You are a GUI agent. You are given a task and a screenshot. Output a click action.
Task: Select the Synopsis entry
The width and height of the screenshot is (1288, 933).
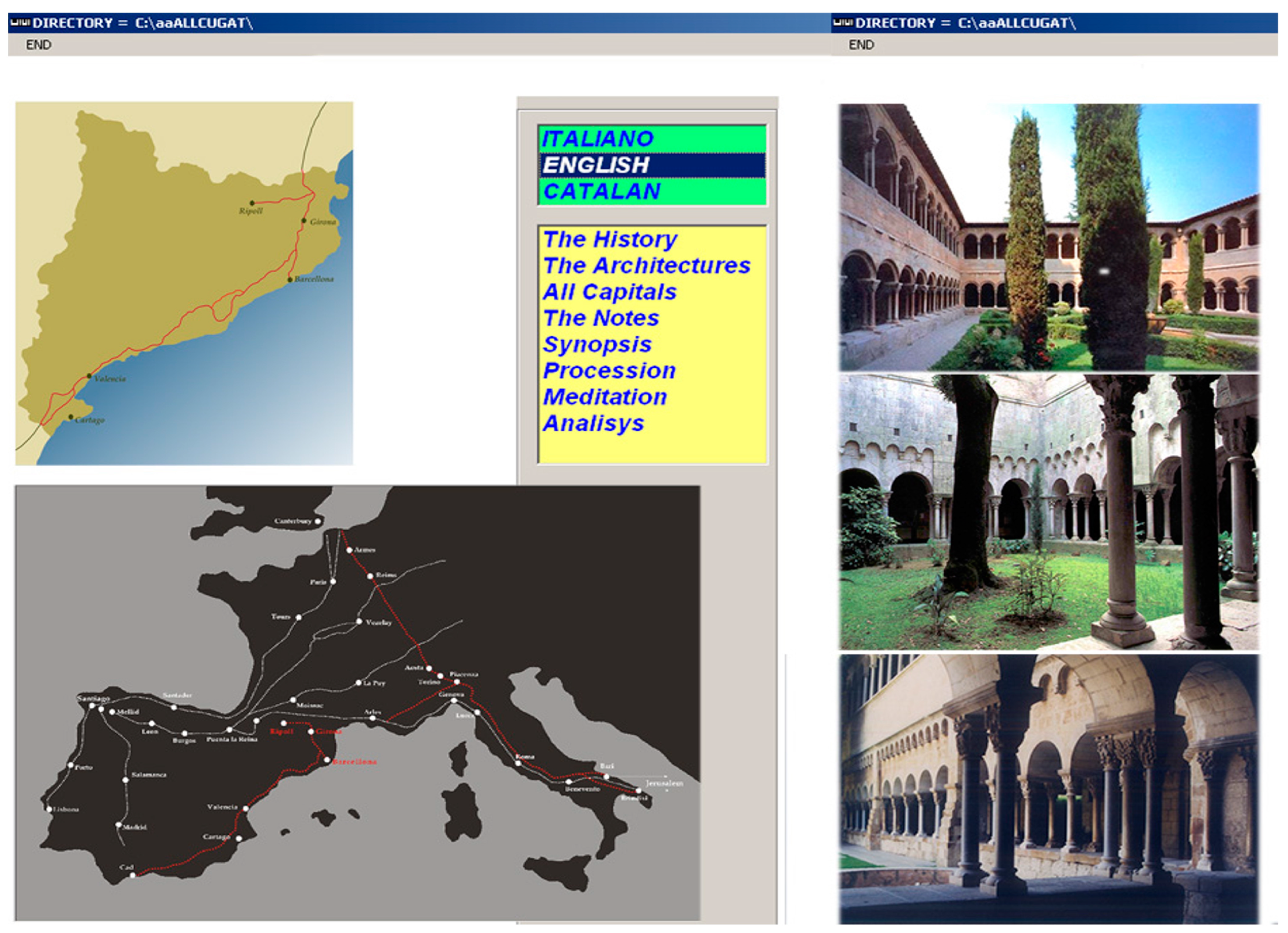point(597,344)
